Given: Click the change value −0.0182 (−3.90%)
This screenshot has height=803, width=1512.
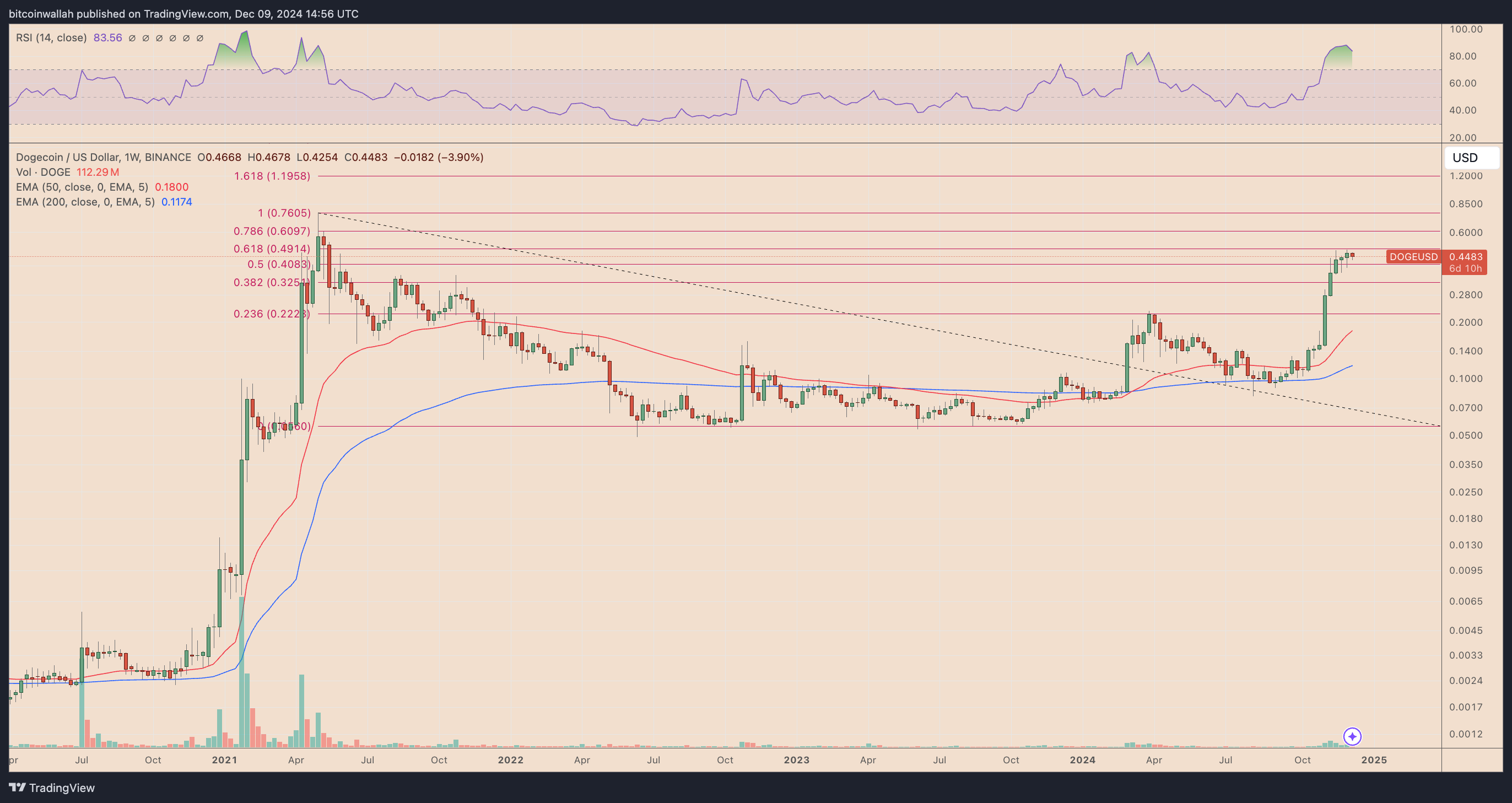Looking at the screenshot, I should (439, 157).
